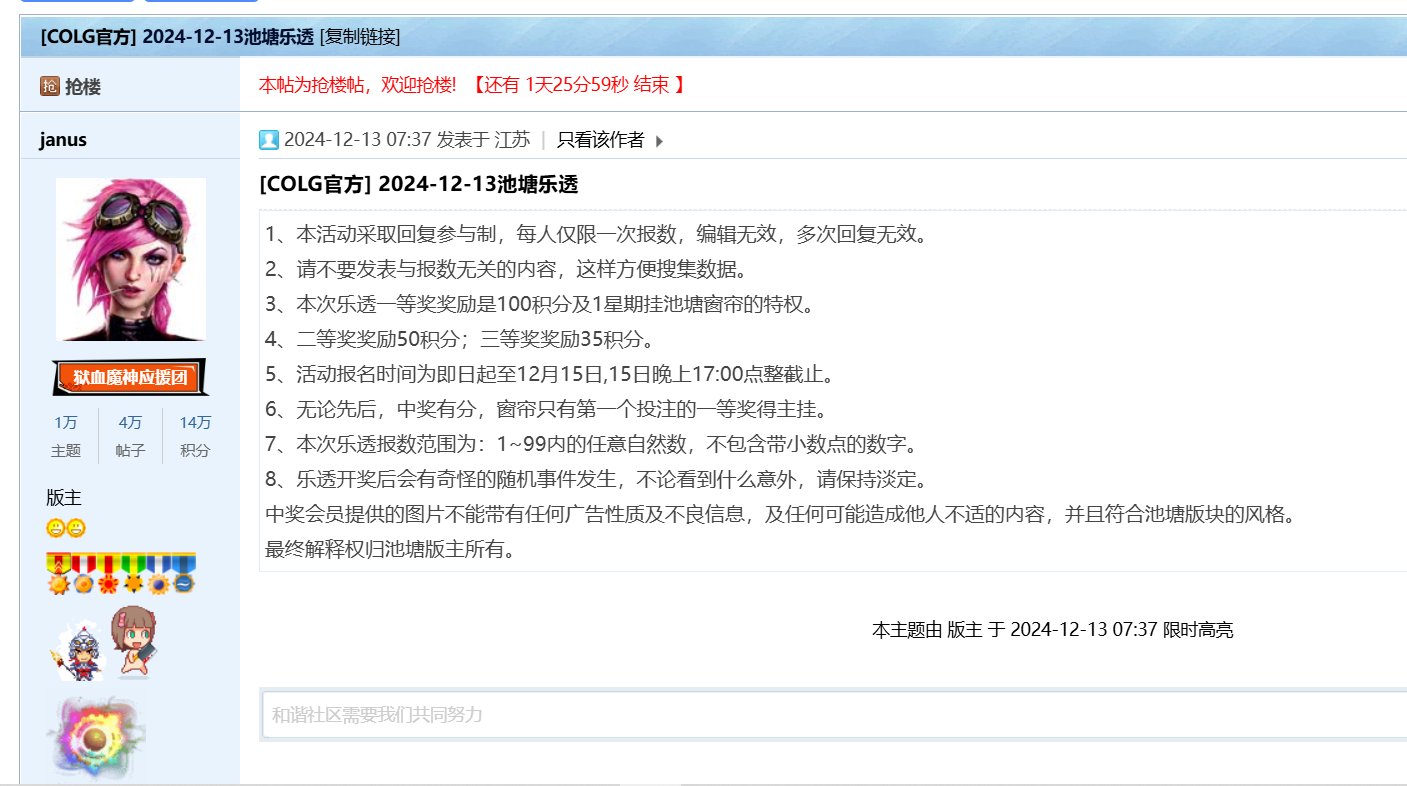Click the rainbow glowing orb badge

pos(95,739)
